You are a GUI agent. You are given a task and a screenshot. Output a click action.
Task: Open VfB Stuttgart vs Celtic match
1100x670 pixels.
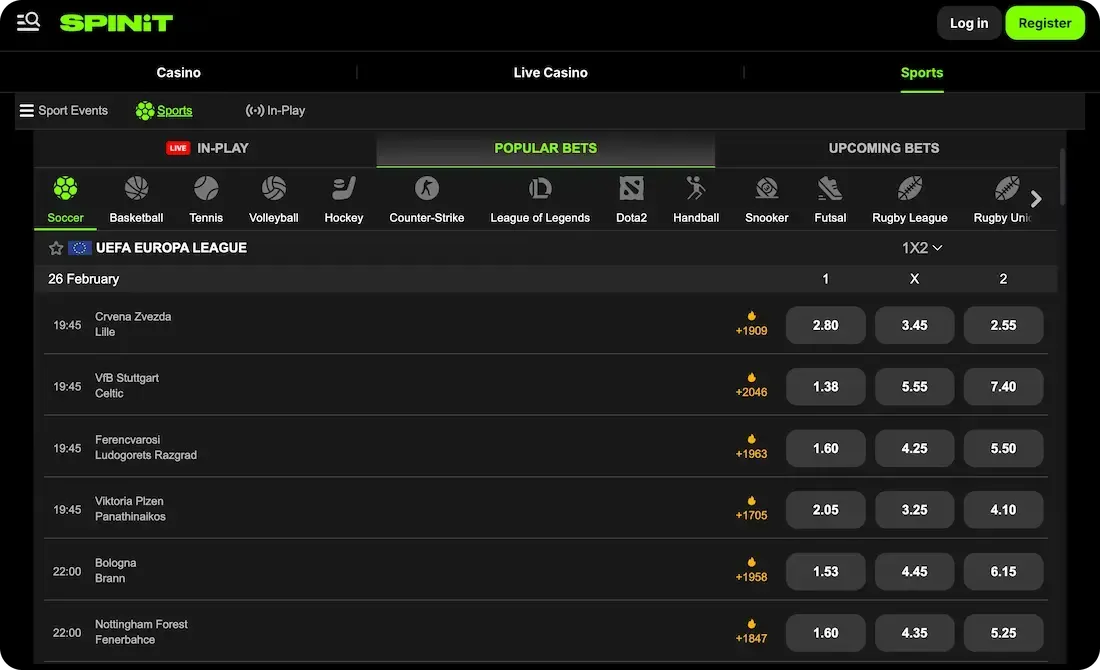click(127, 386)
